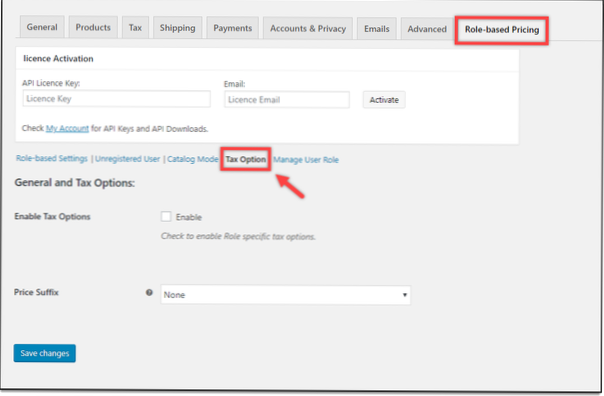Screen dimensions: 604x396
Task: Switch to the Products tab
Action: (x=93, y=28)
